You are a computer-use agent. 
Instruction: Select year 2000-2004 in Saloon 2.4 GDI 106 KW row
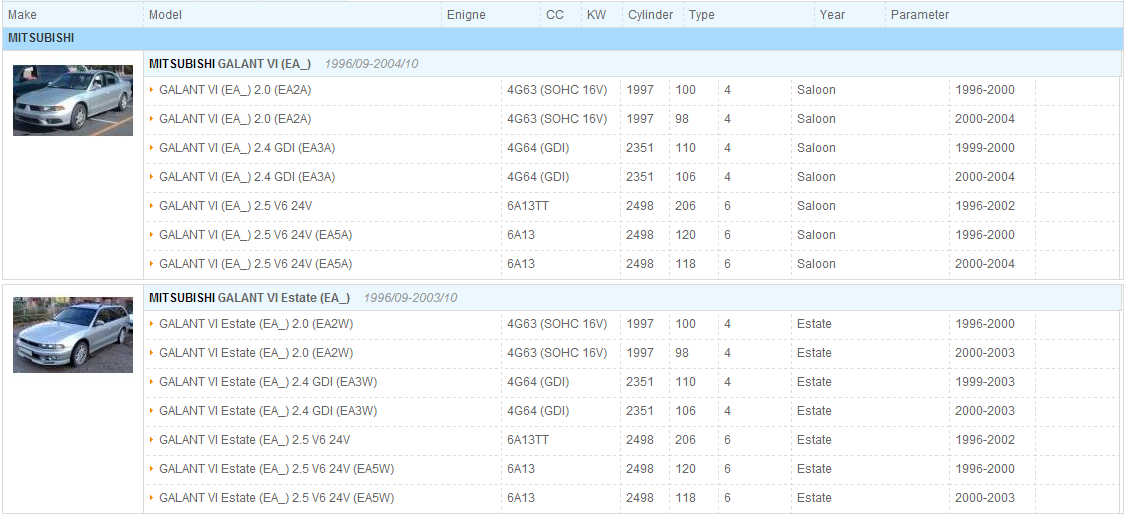tap(985, 176)
